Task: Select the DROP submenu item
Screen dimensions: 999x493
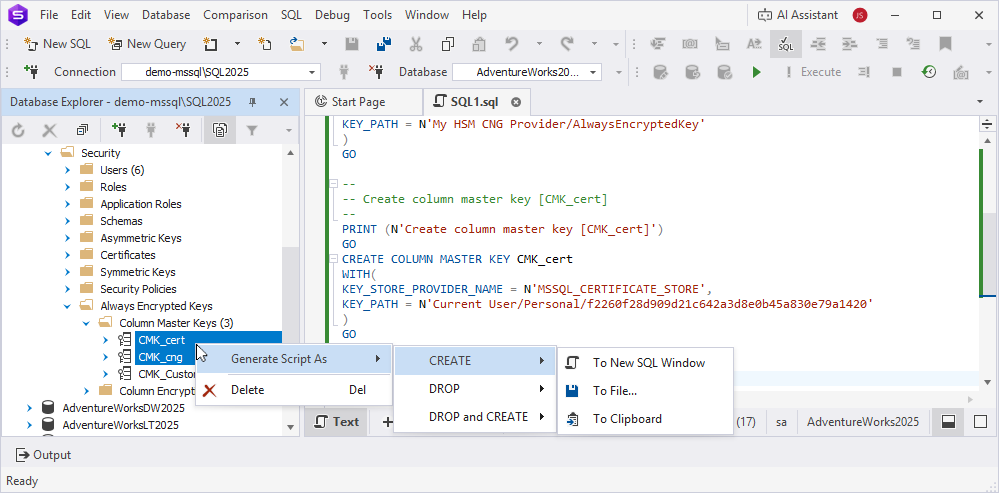Action: coord(475,389)
